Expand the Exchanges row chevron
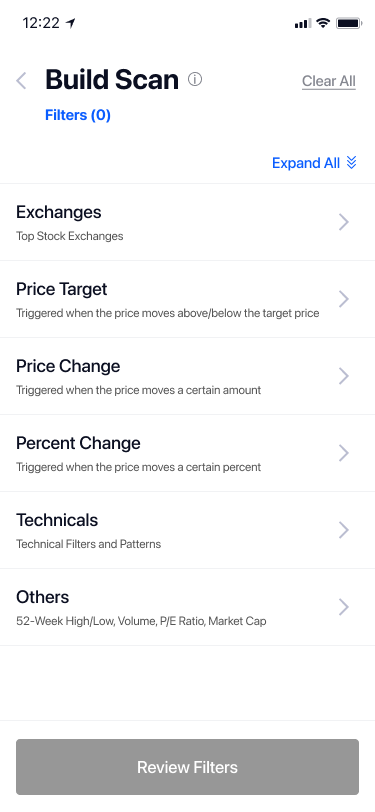This screenshot has width=375, height=812. [343, 222]
